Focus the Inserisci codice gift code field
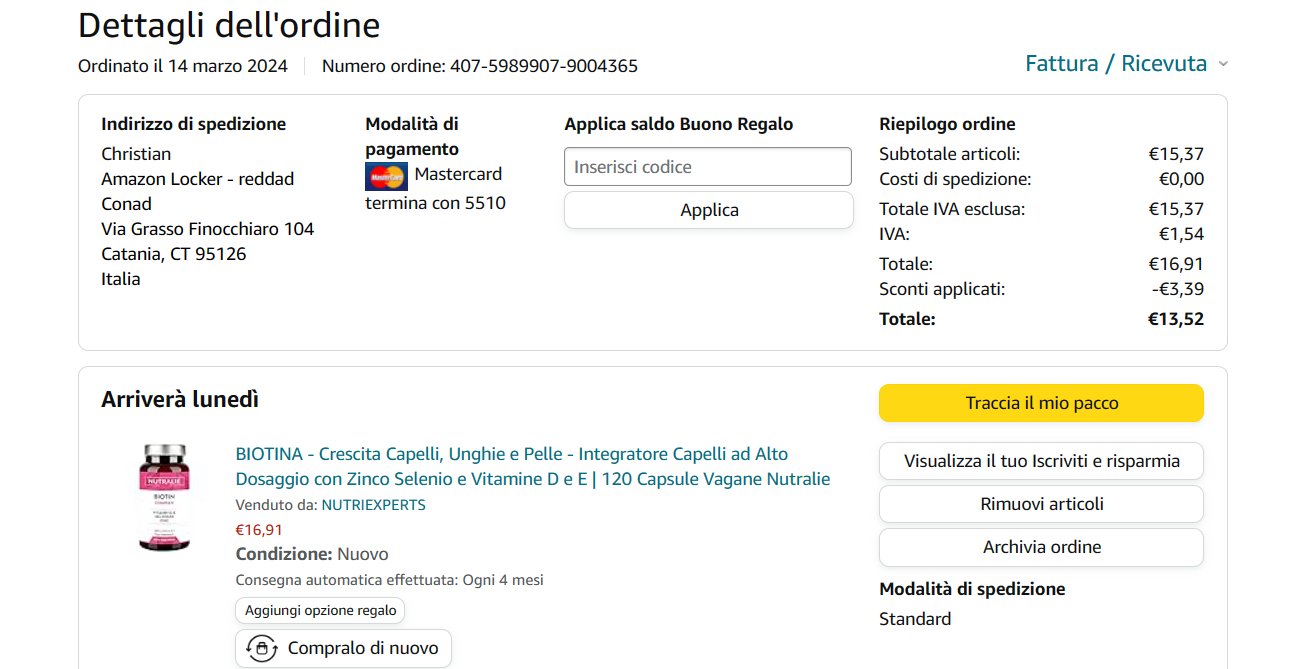Viewport: 1315px width, 669px height. tap(708, 167)
